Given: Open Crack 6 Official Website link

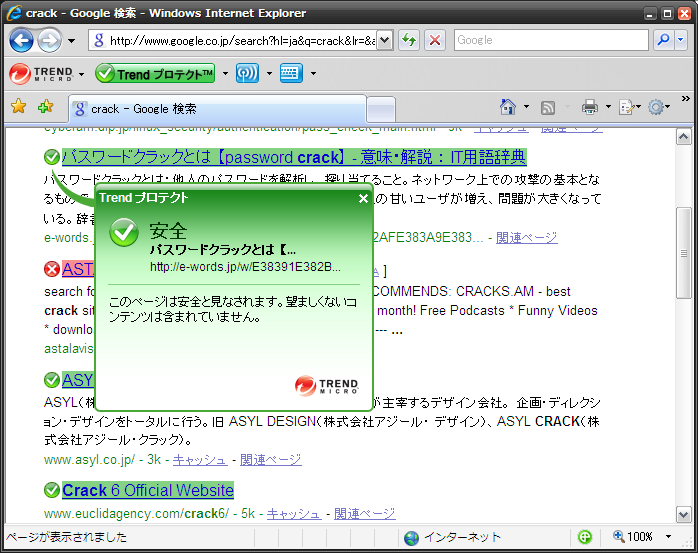Looking at the screenshot, I should click(148, 490).
